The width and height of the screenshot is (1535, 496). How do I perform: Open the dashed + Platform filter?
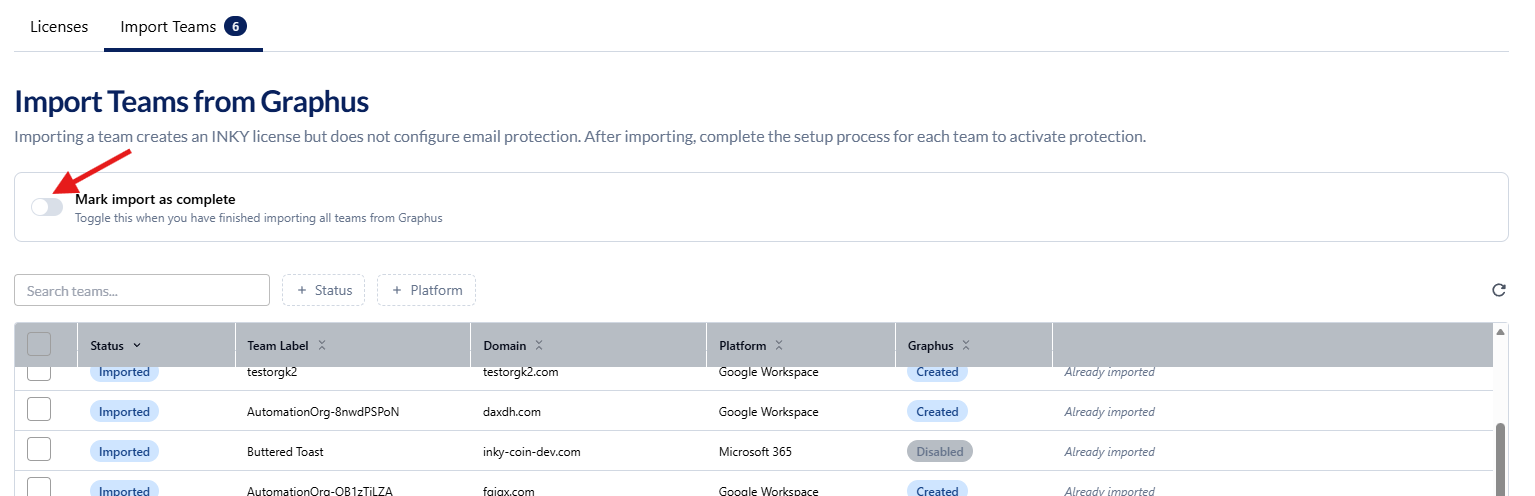(426, 290)
